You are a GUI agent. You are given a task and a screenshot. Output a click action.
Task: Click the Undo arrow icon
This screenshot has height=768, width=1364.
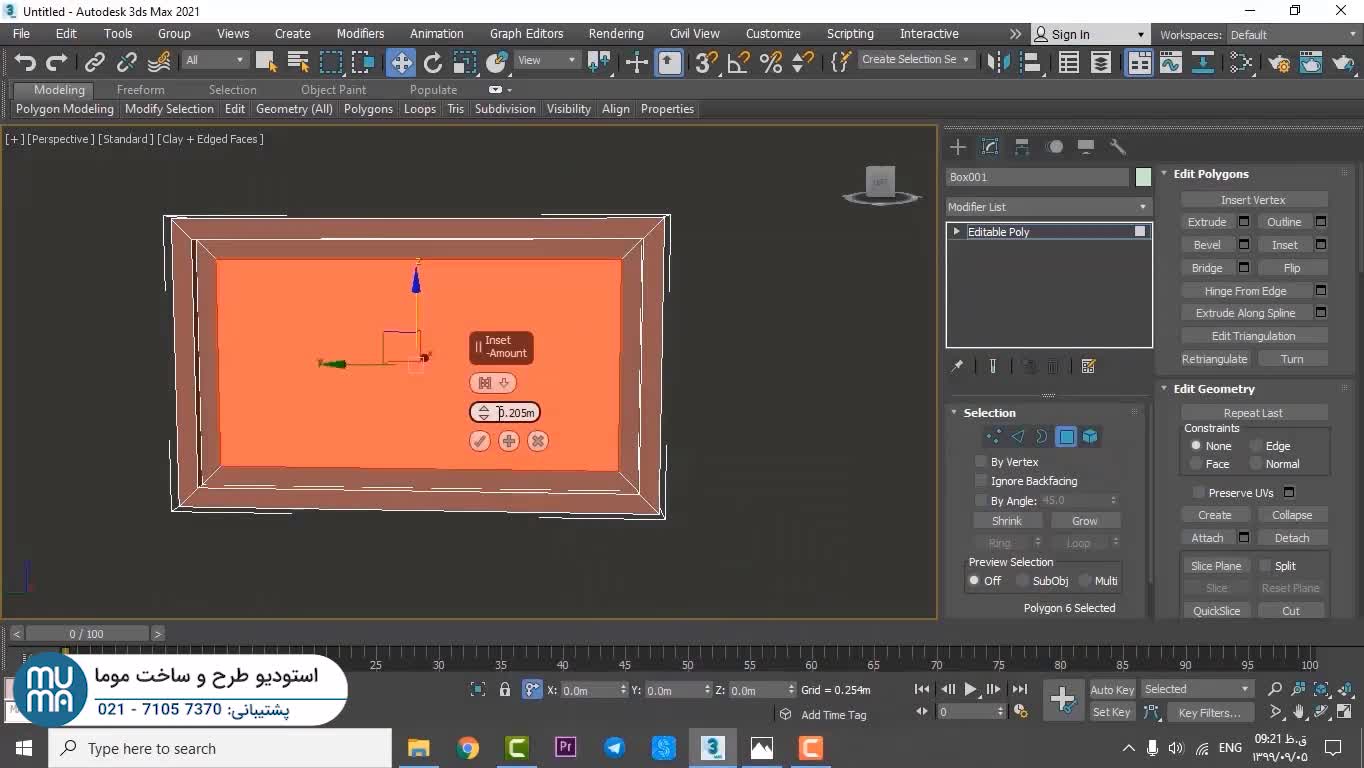pyautogui.click(x=25, y=63)
